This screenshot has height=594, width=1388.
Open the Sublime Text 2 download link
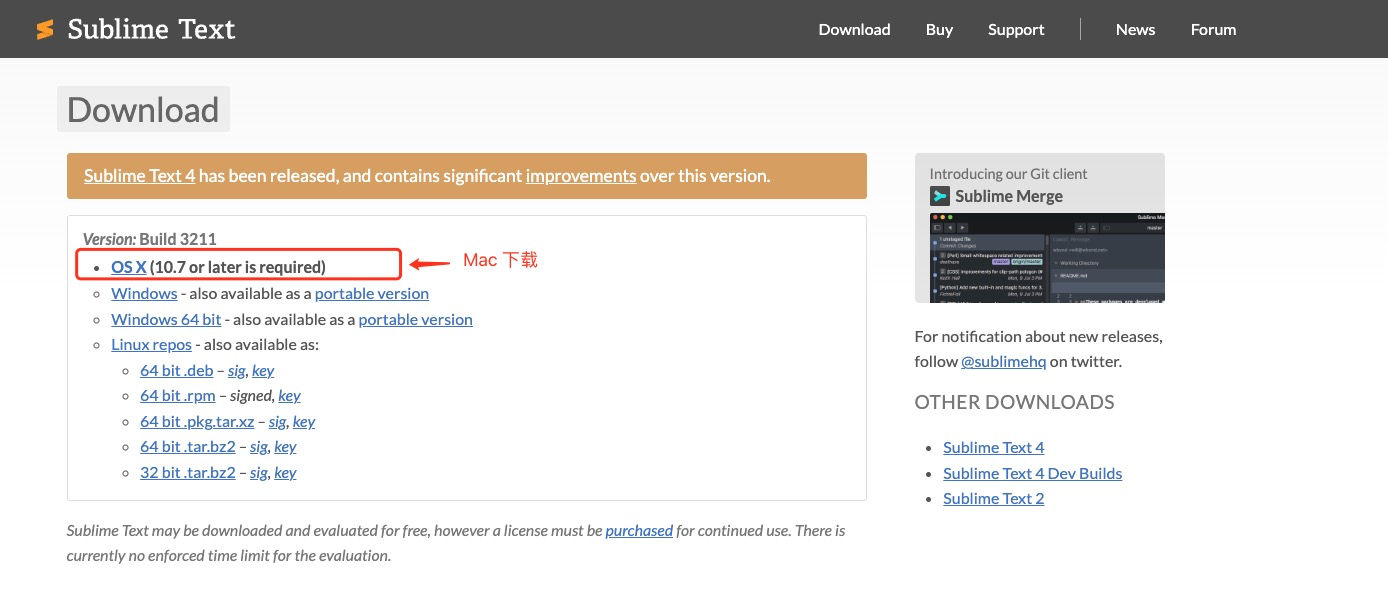pyautogui.click(x=993, y=498)
